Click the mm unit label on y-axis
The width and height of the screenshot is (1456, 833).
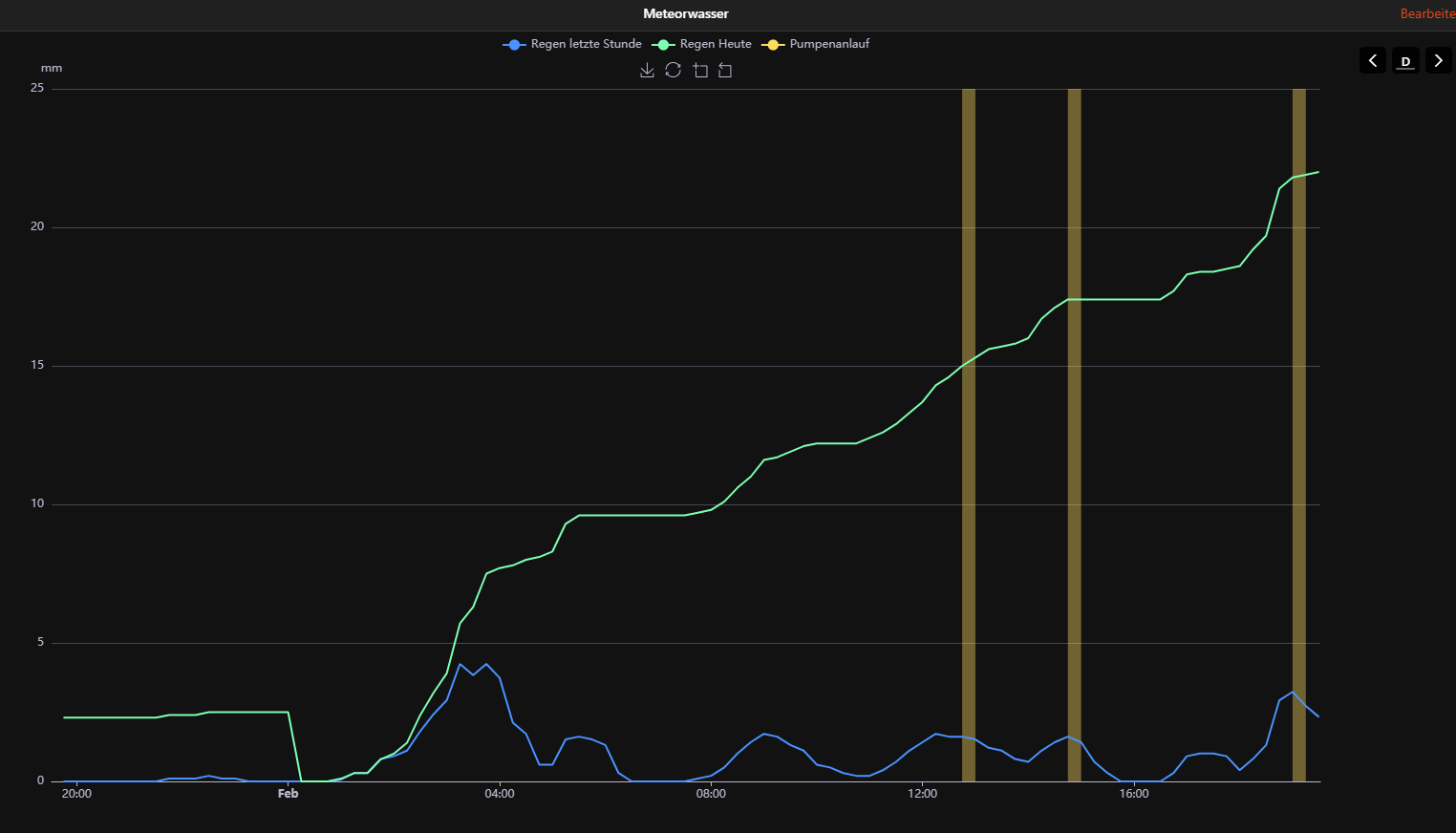pyautogui.click(x=52, y=68)
